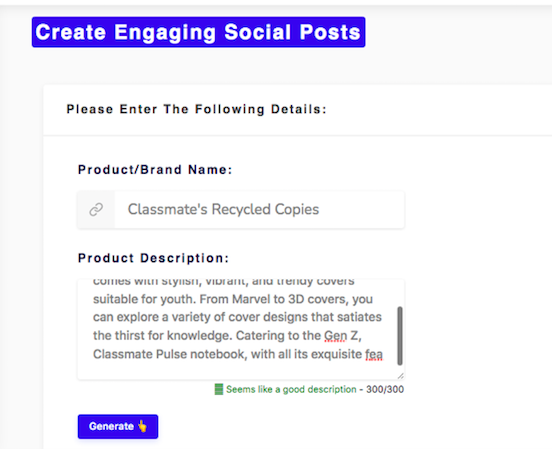Click the scrollbar track above the thumb
The image size is (552, 449).
tap(400, 293)
